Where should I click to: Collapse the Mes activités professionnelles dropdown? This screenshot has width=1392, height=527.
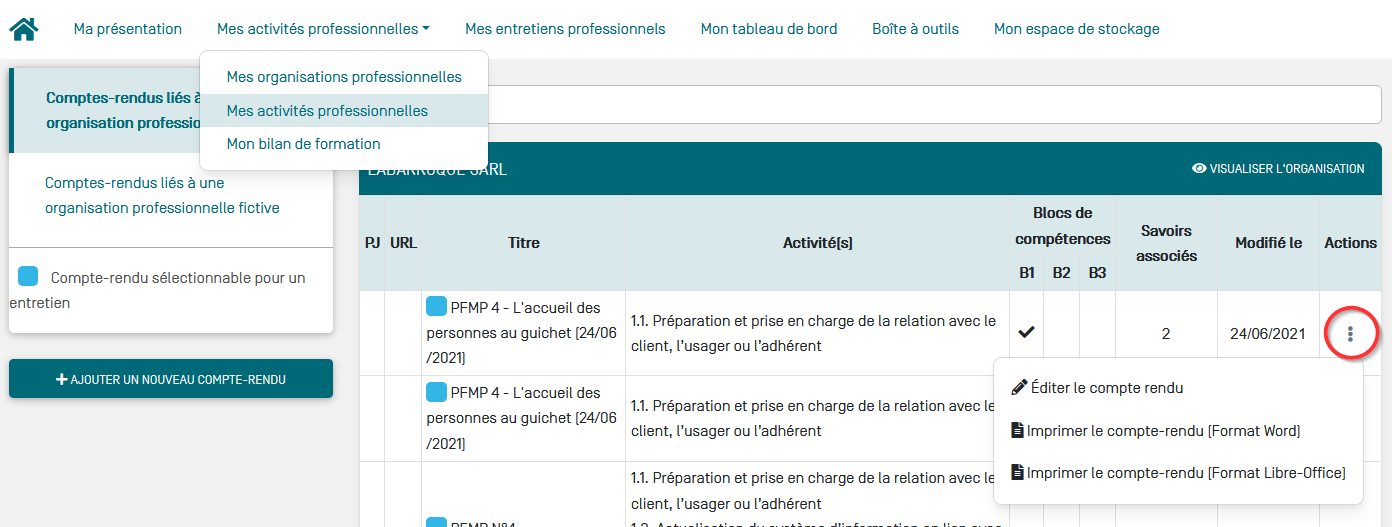(323, 29)
